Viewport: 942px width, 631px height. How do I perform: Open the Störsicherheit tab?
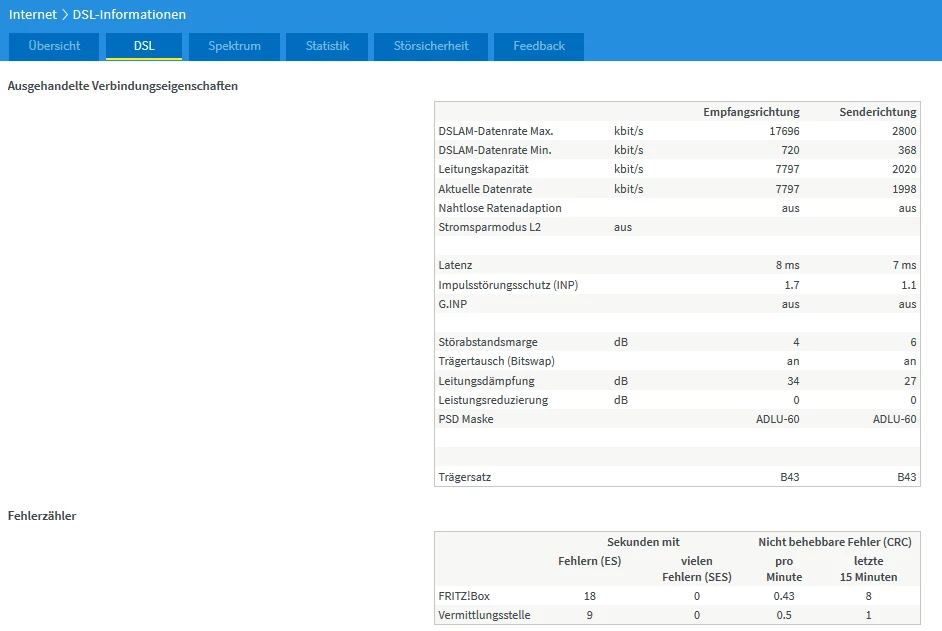pos(431,46)
